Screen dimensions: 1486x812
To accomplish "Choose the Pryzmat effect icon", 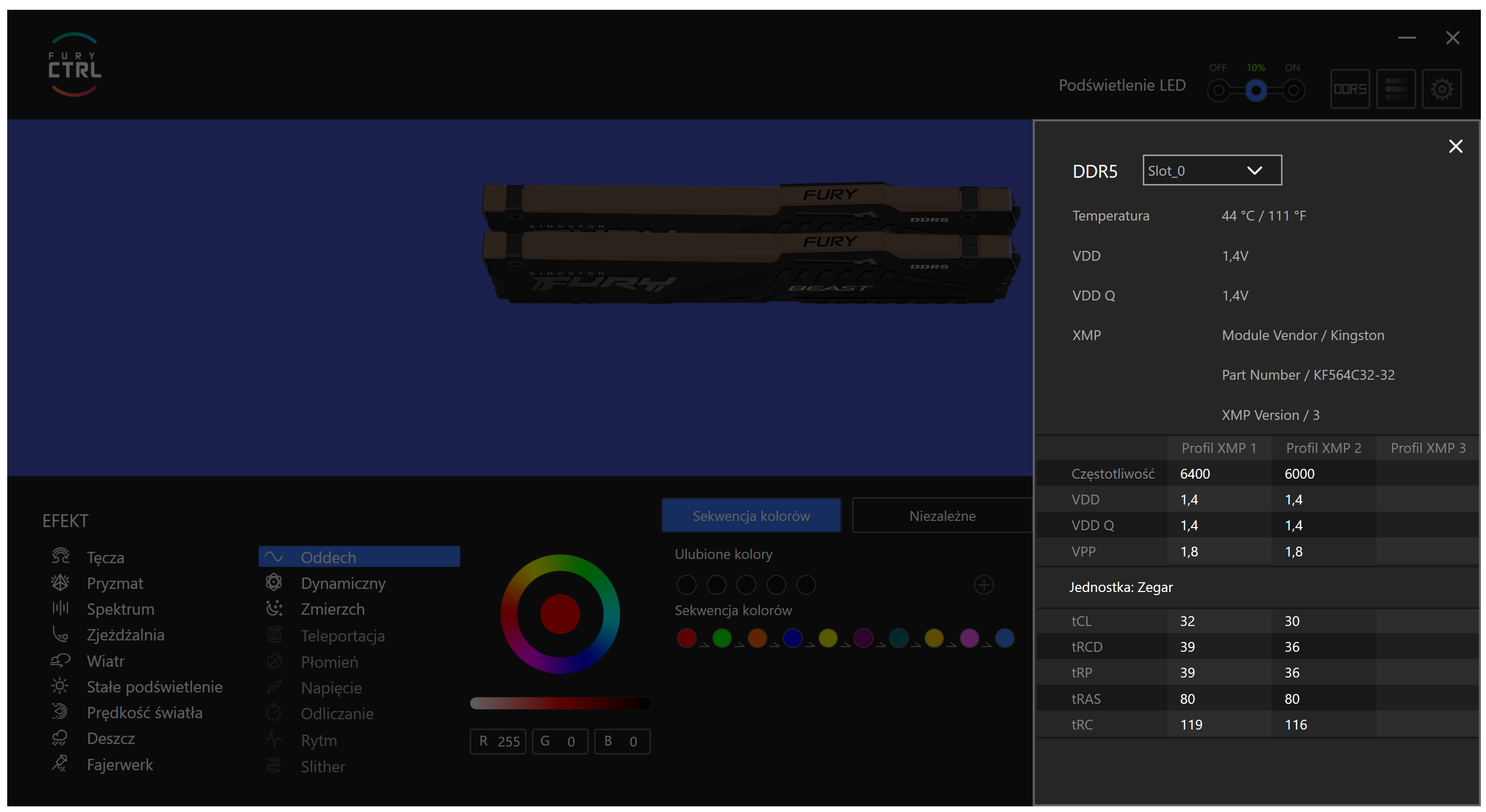I will click(60, 583).
